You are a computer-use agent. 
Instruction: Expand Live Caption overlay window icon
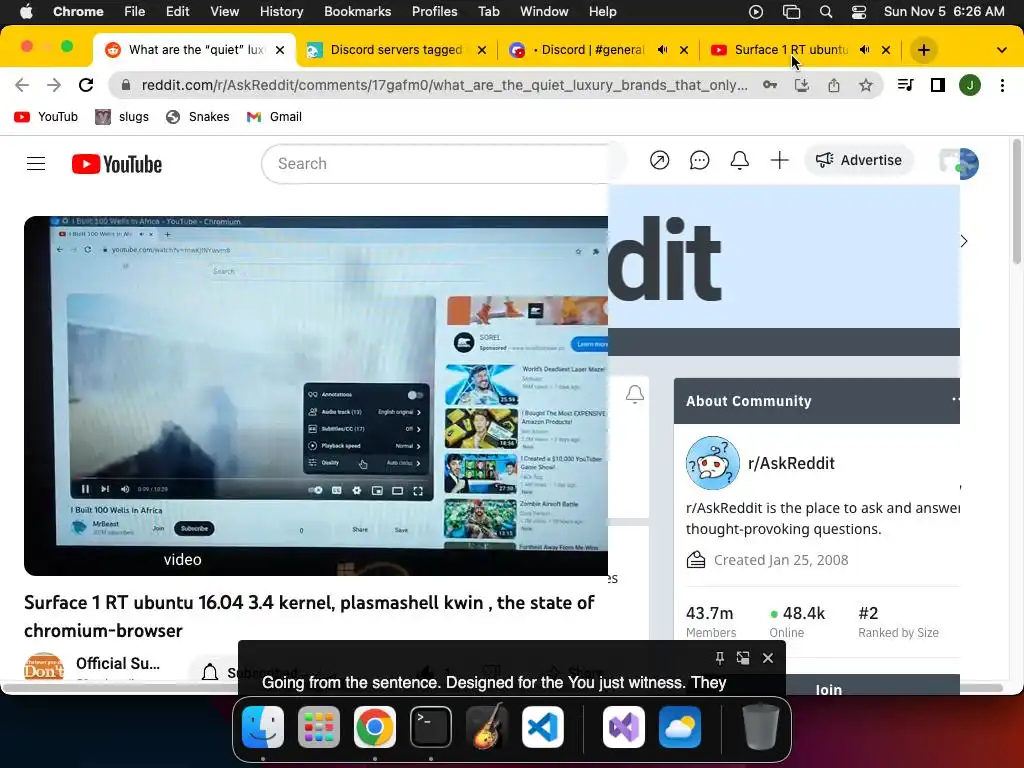(x=743, y=658)
